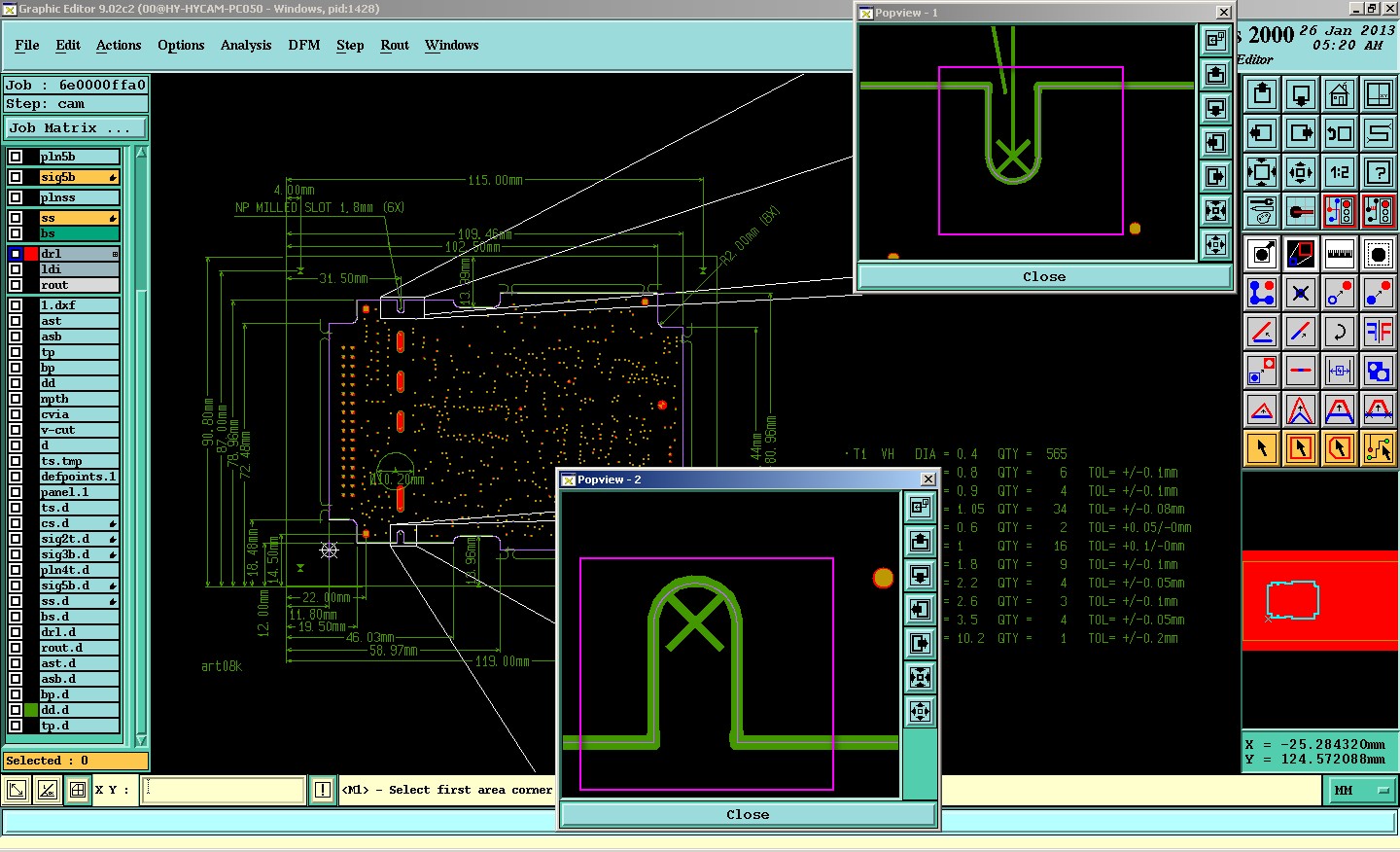
Task: Click the pan right icon in right toolbar
Action: click(x=1301, y=133)
